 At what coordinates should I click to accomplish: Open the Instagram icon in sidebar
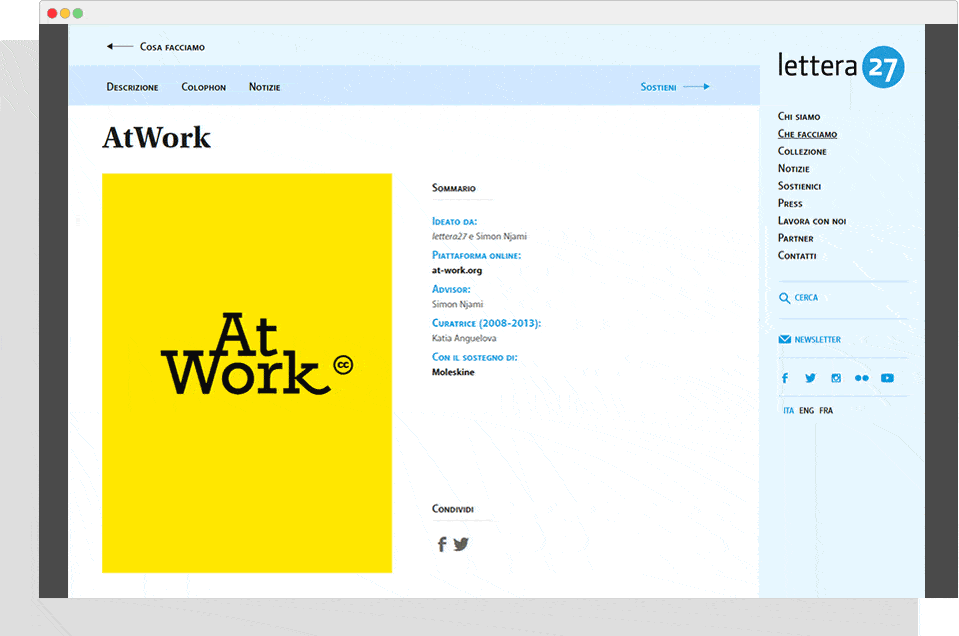836,378
